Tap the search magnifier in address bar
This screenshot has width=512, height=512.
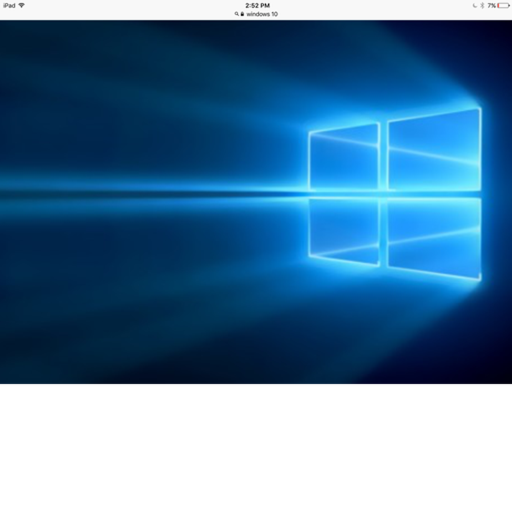236,14
